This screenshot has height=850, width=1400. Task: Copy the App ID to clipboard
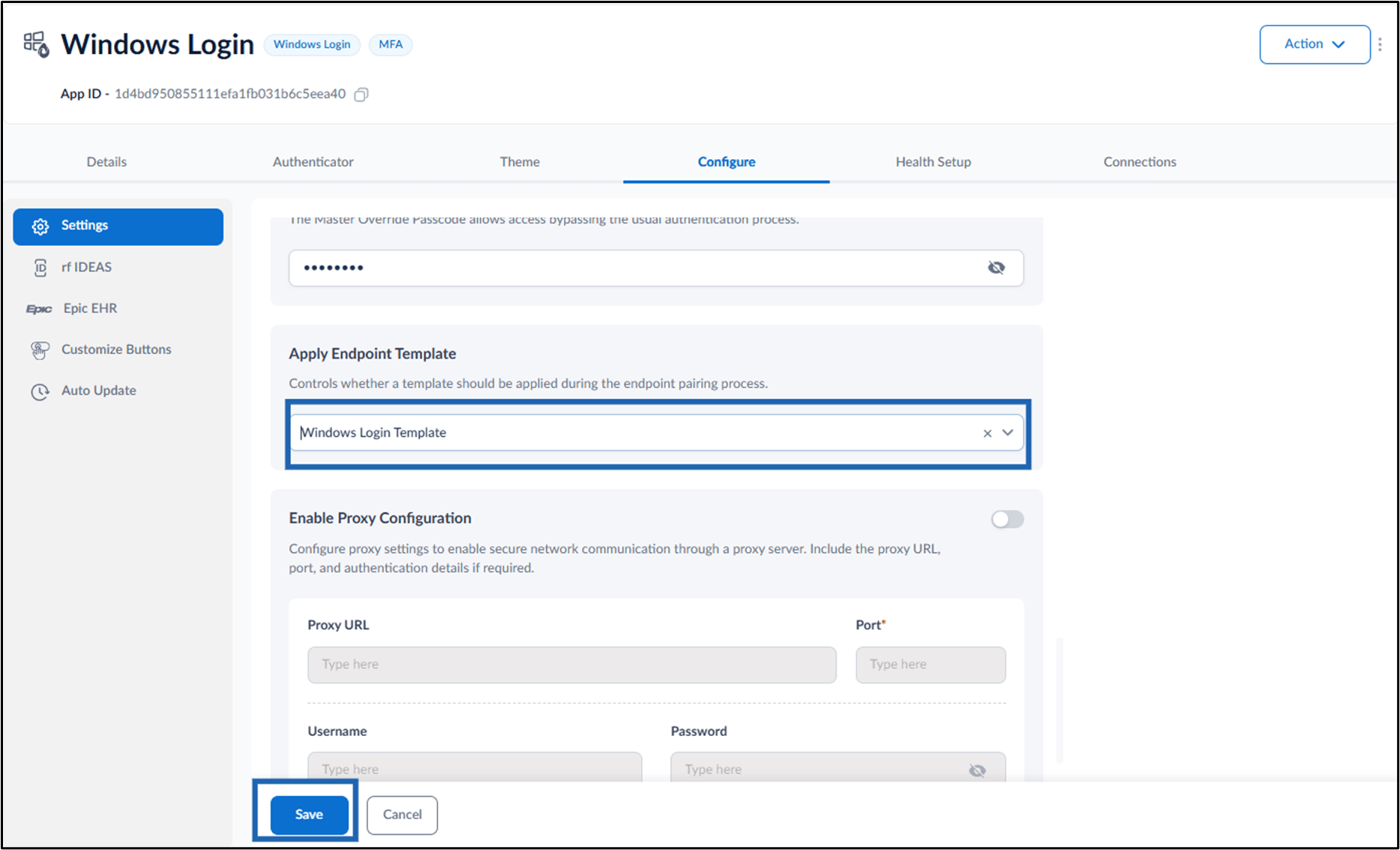(361, 95)
